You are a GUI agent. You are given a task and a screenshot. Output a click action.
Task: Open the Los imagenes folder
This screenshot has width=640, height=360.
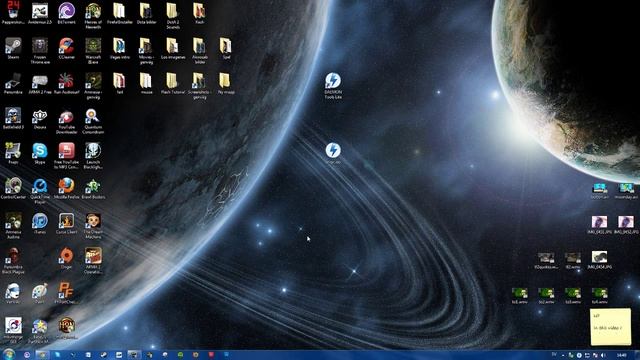pyautogui.click(x=172, y=49)
